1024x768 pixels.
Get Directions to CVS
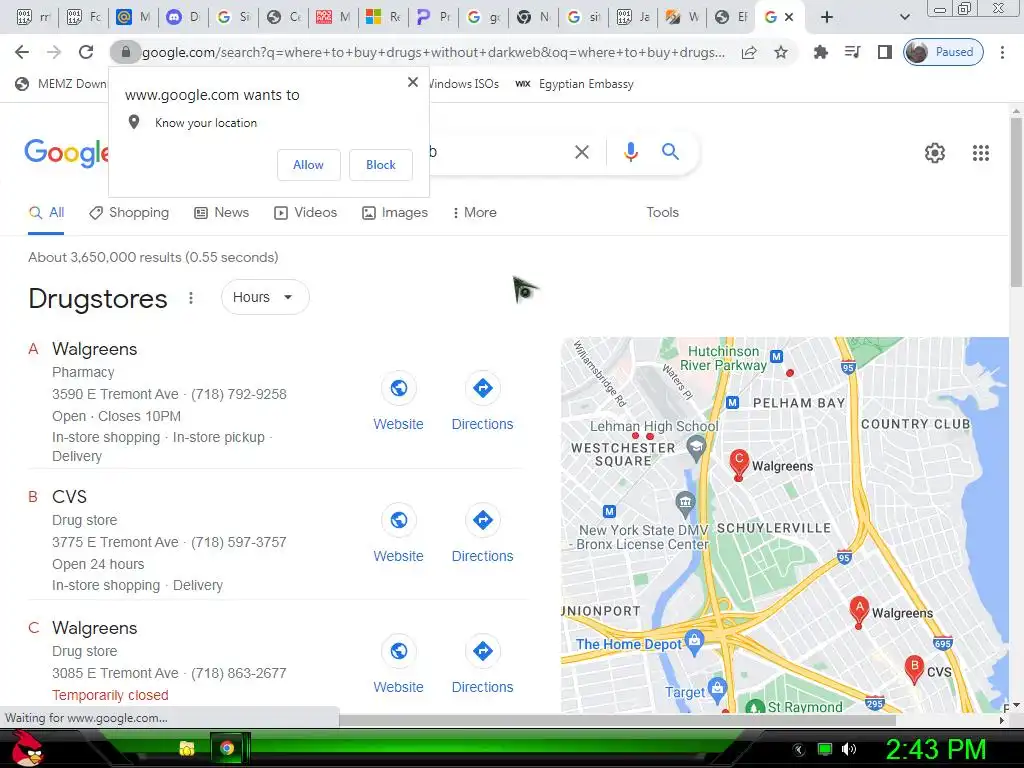coord(483,534)
